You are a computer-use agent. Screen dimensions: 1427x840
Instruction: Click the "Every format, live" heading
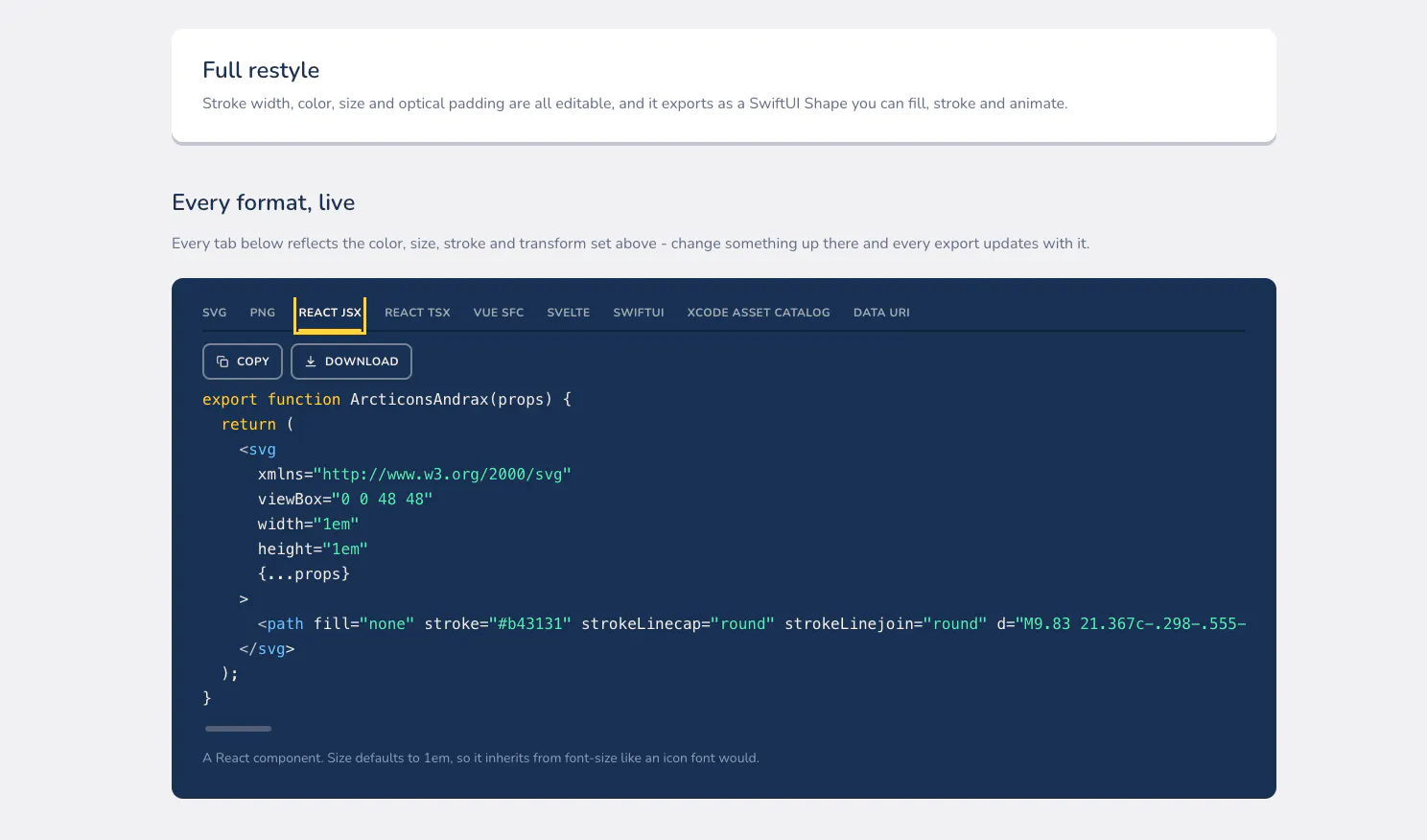pos(264,202)
